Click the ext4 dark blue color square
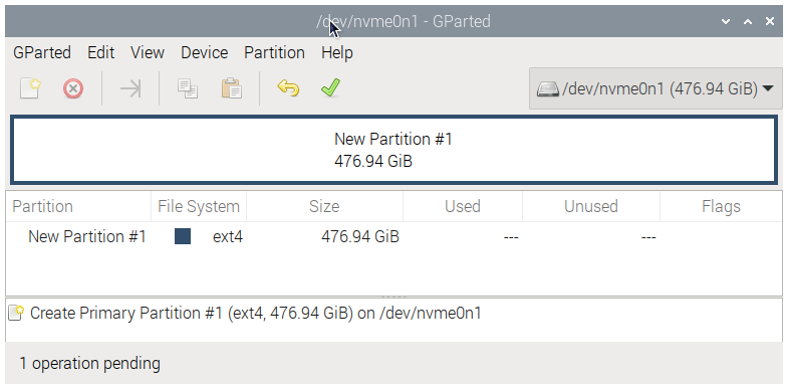Screen dimensions: 788x387 [x=183, y=236]
